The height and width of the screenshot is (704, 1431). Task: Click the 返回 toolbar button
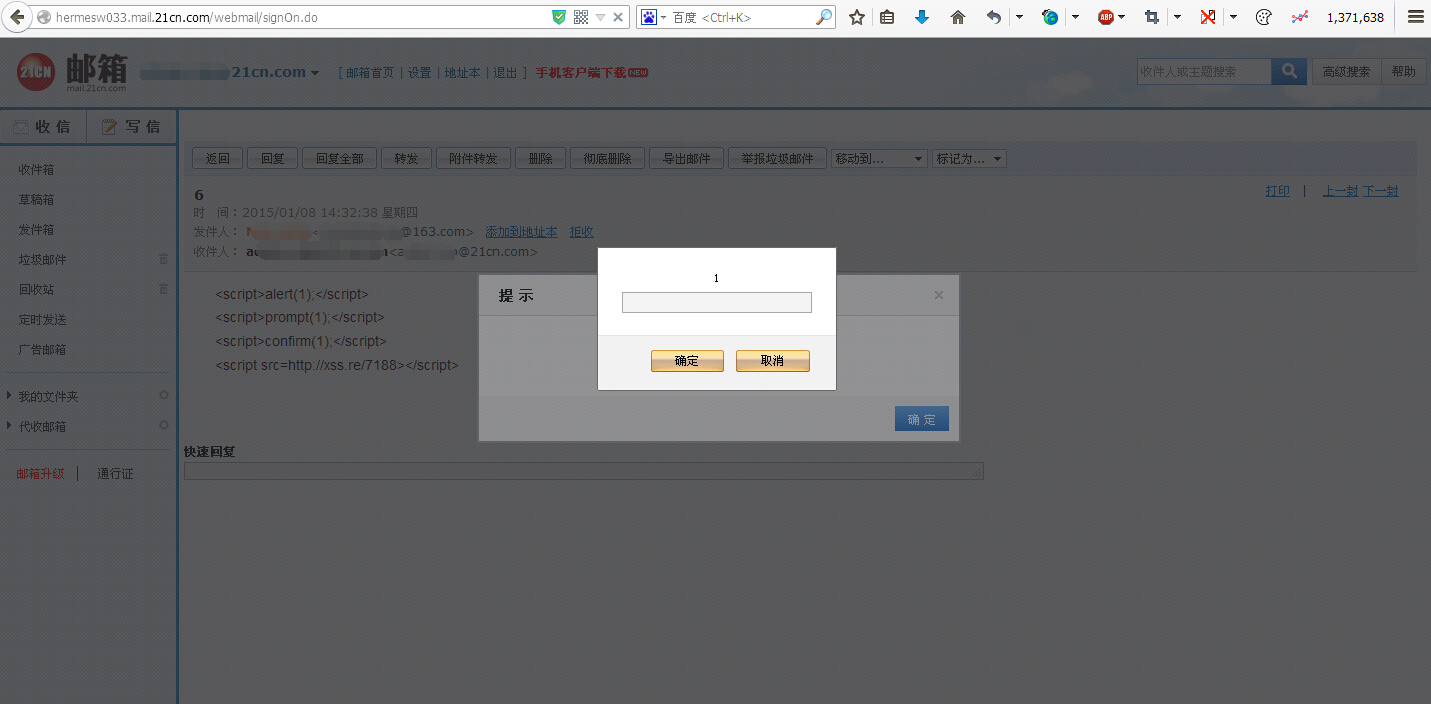(x=217, y=159)
